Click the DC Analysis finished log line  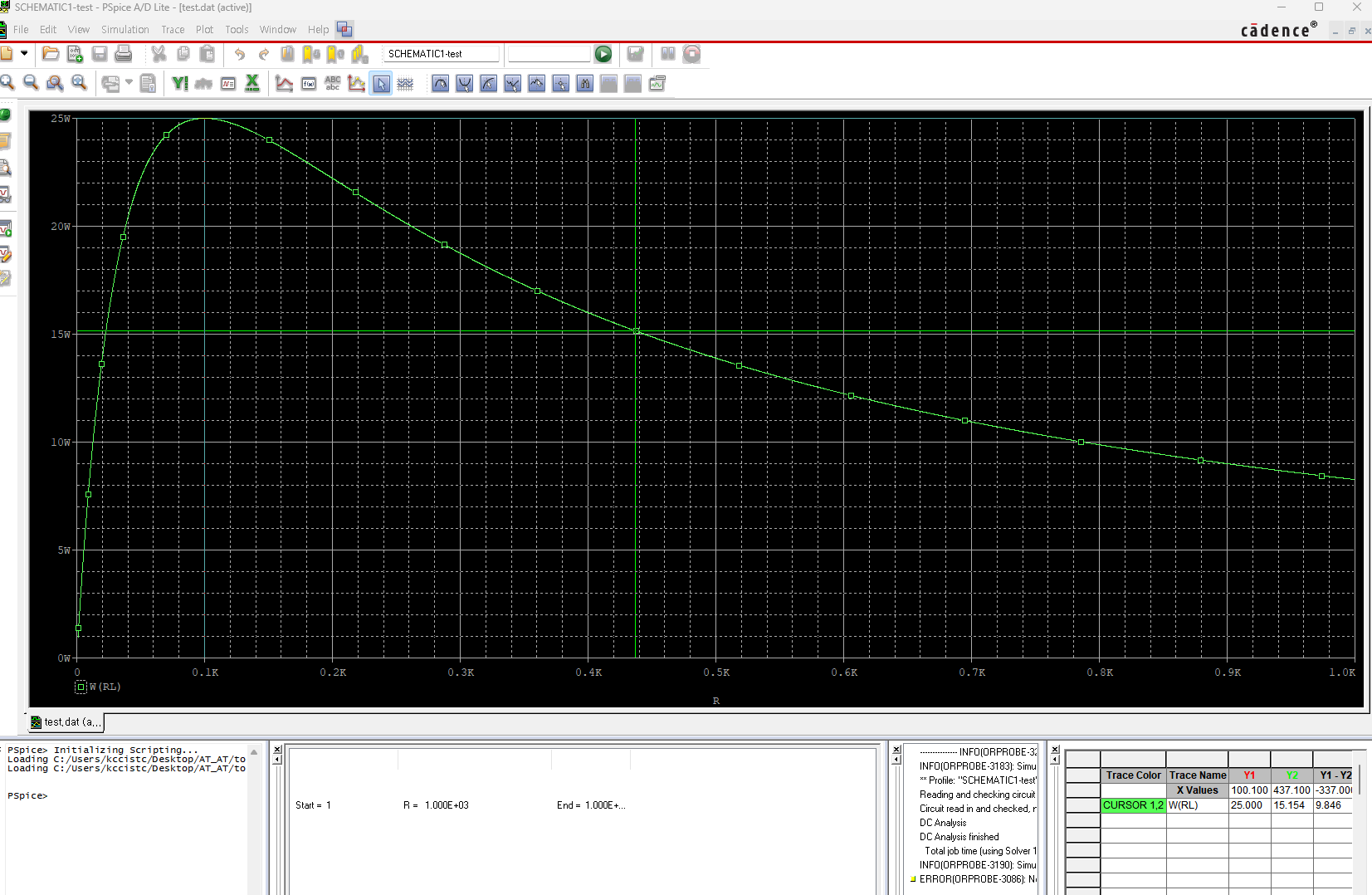959,837
